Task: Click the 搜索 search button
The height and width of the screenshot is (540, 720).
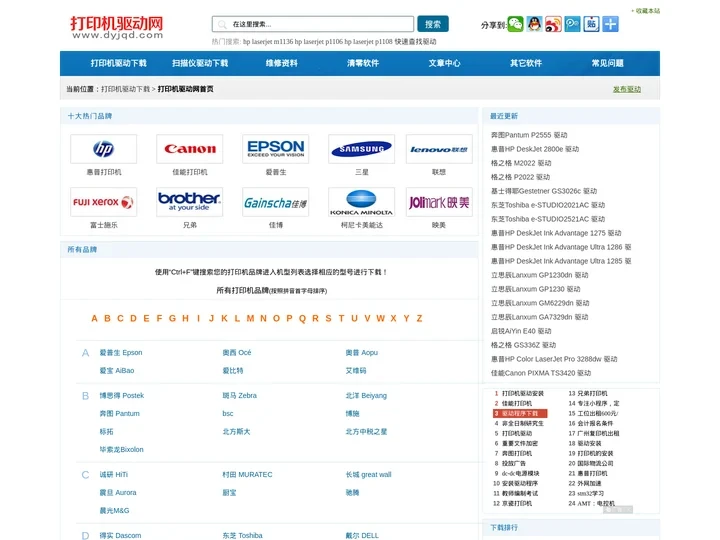Action: coord(433,24)
